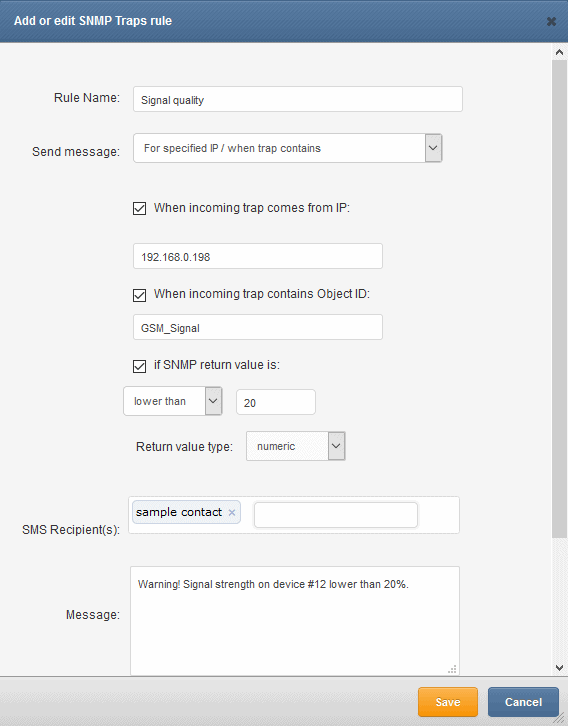Viewport: 568px width, 726px height.
Task: Close the SNMP Traps rule dialog
Action: pyautogui.click(x=551, y=21)
